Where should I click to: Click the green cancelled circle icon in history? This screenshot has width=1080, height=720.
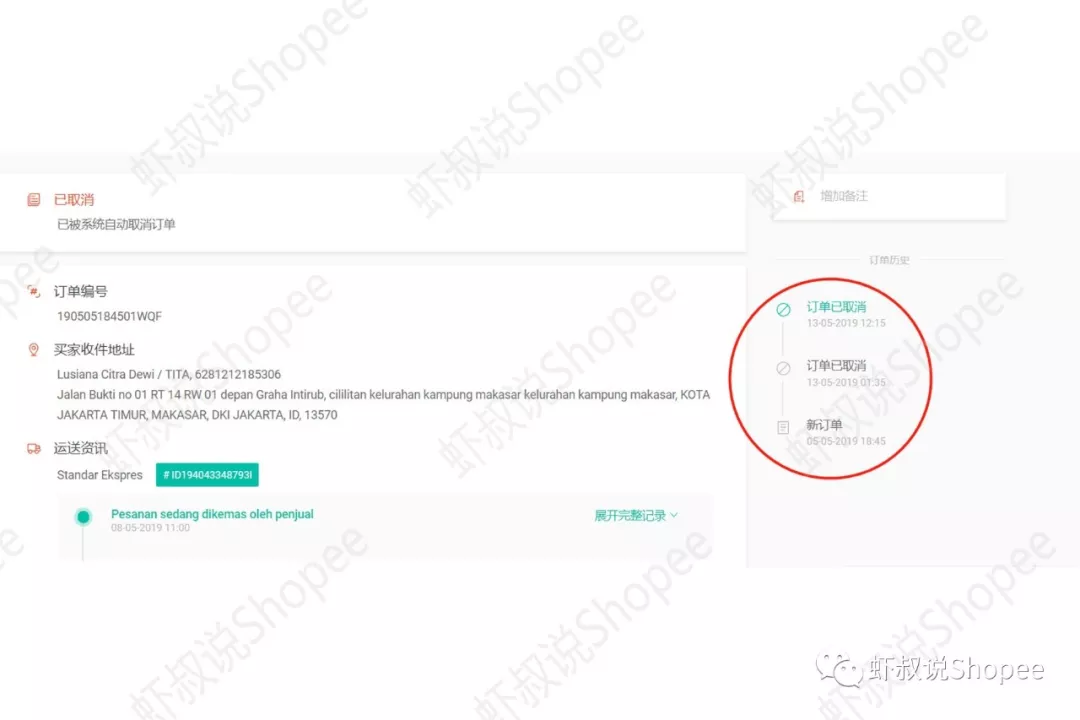[x=783, y=310]
